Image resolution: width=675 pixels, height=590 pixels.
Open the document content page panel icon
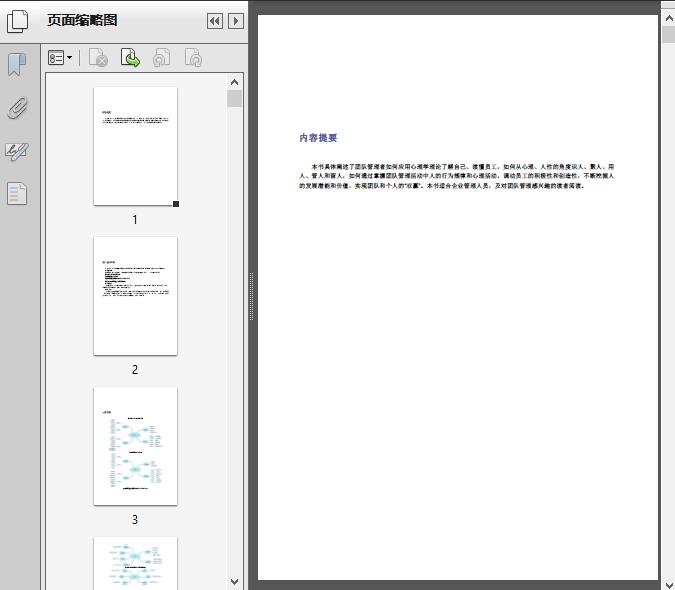point(17,194)
